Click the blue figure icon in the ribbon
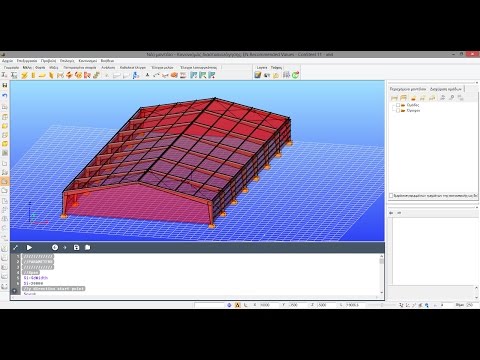 click(136, 75)
